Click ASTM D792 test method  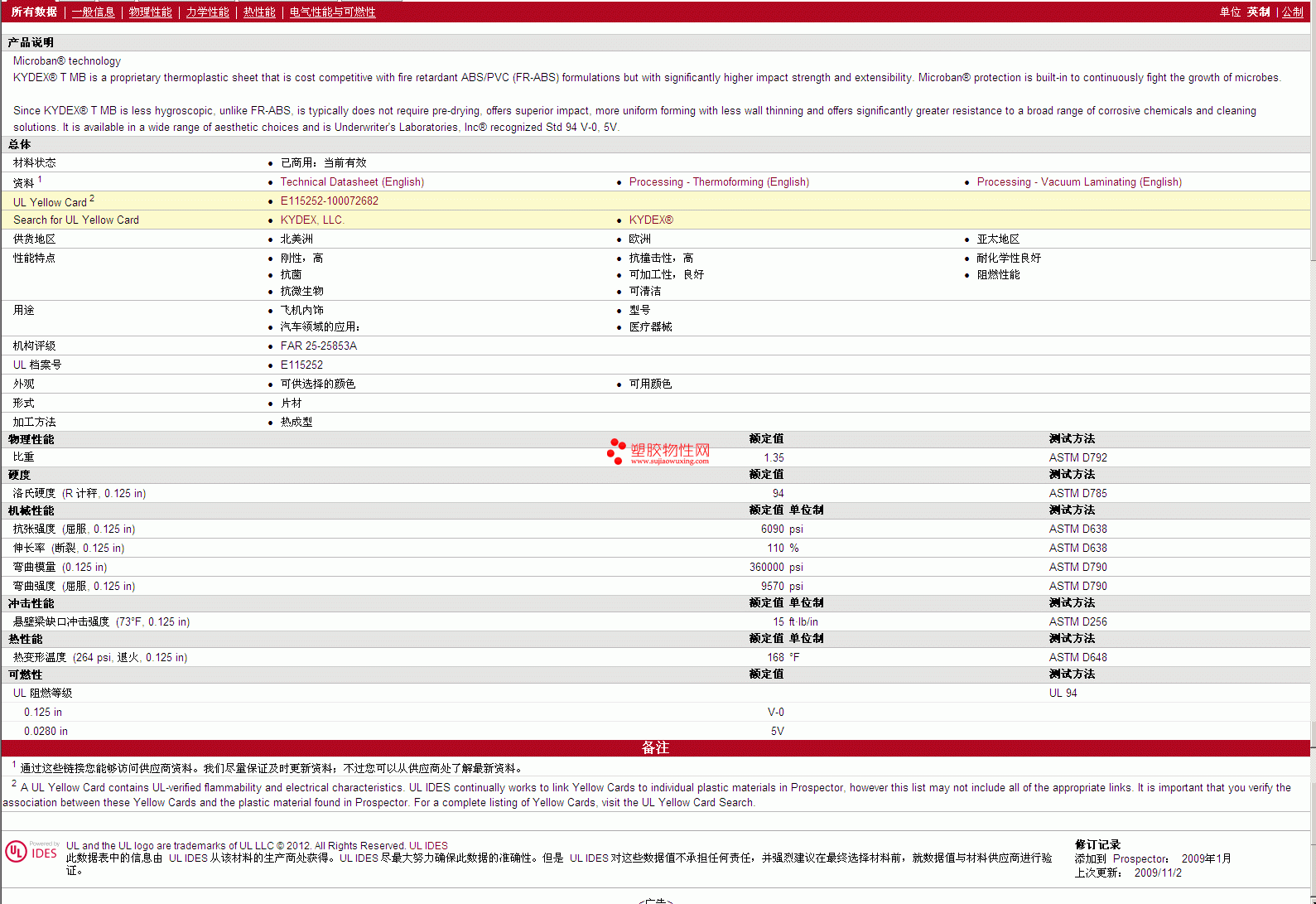click(x=1077, y=457)
